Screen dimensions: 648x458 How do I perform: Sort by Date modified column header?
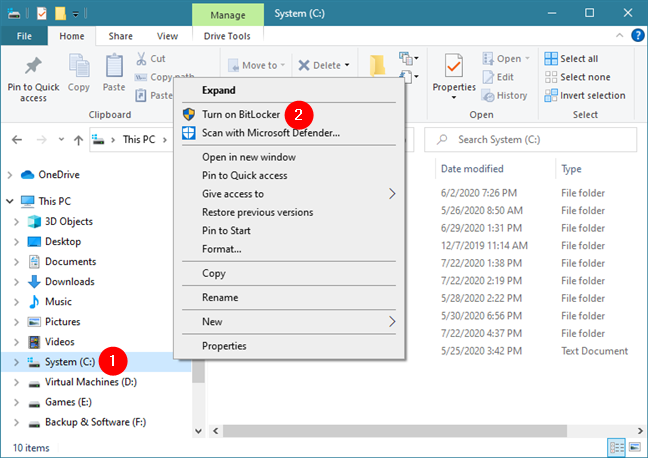point(472,169)
